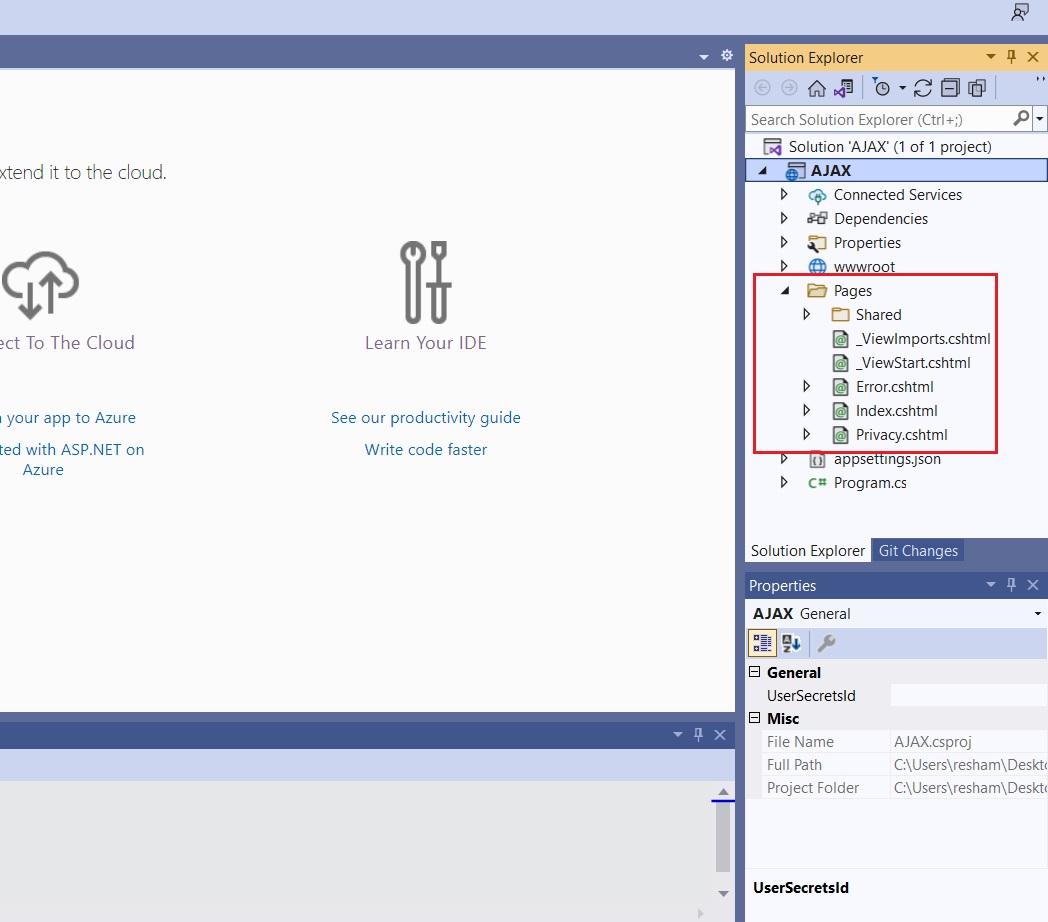Go to Home in Solution Explorer toolbar

817,88
